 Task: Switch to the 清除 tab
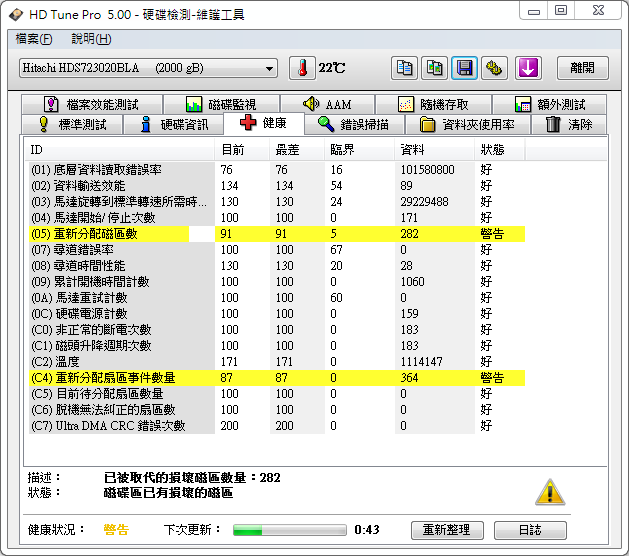pos(569,124)
